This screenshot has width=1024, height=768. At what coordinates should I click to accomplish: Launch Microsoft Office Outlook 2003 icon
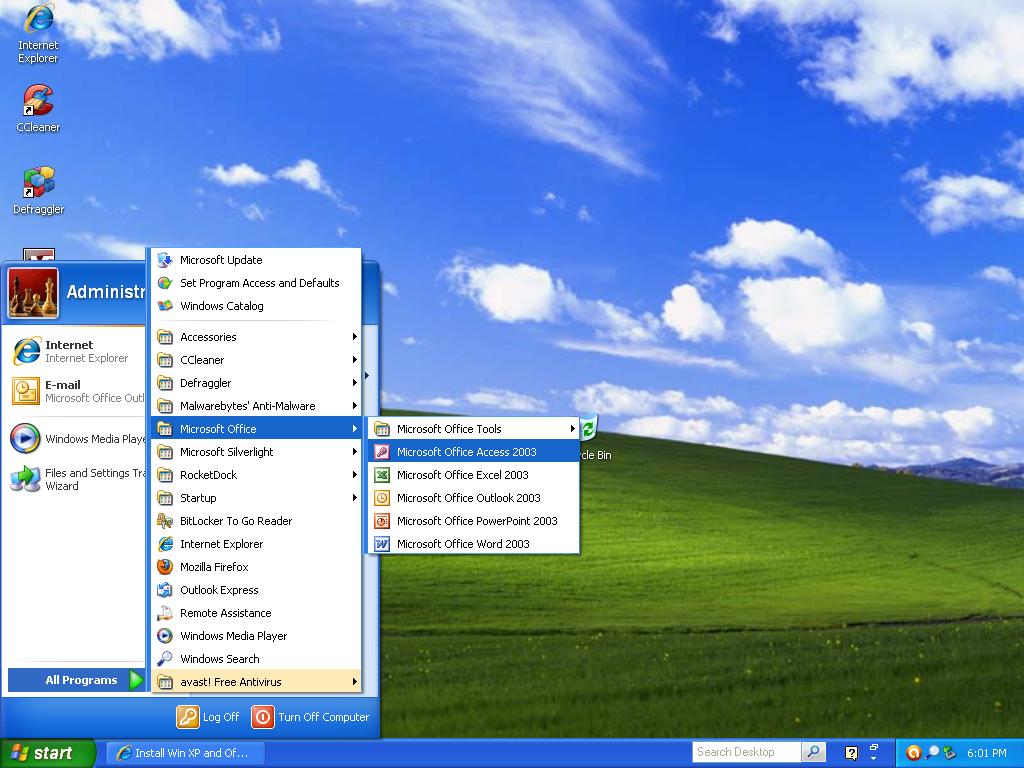point(382,498)
